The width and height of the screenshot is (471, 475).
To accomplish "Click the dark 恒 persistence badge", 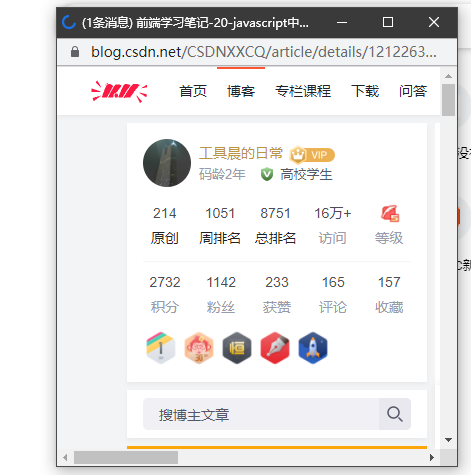I will [237, 348].
